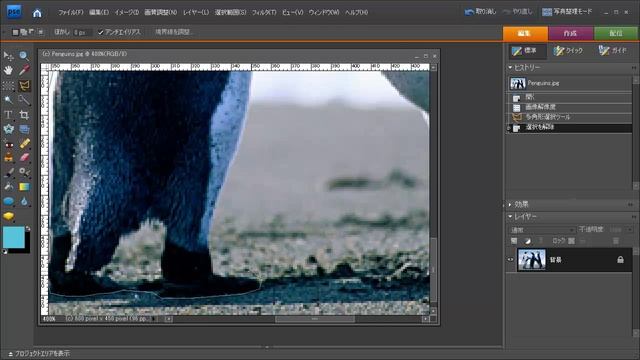
Task: Open the 不透明度 opacity dropdown arrow
Action: (x=629, y=230)
